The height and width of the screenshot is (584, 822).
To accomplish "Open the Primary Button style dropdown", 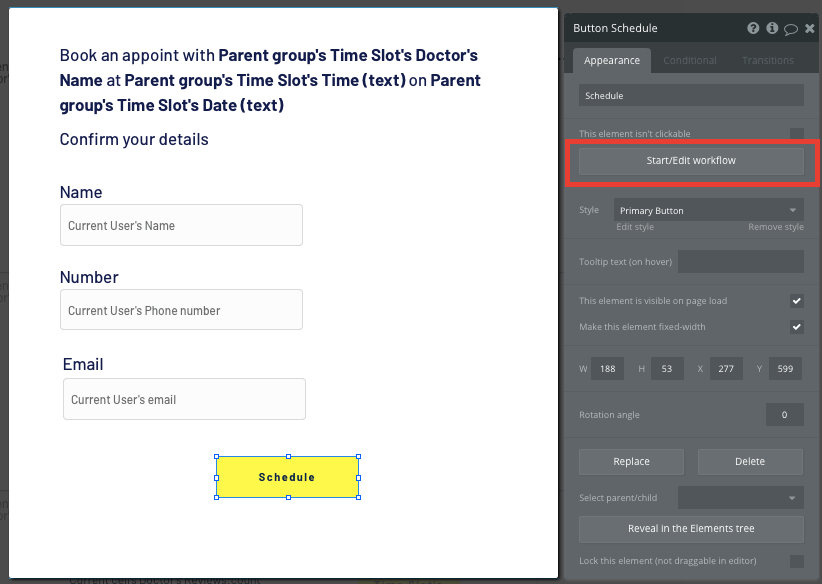I will 708,210.
